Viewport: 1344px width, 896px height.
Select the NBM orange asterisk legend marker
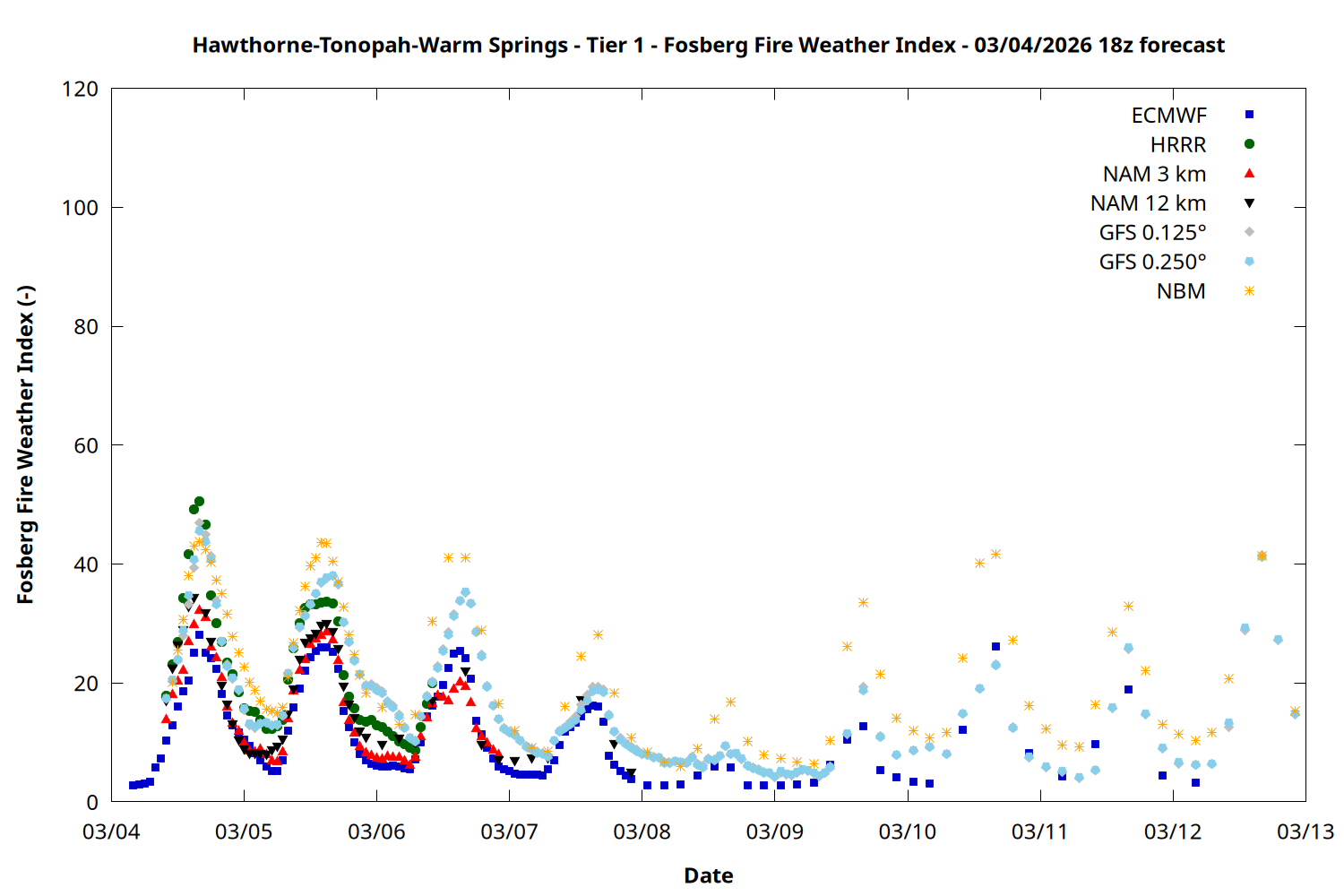[x=1249, y=291]
